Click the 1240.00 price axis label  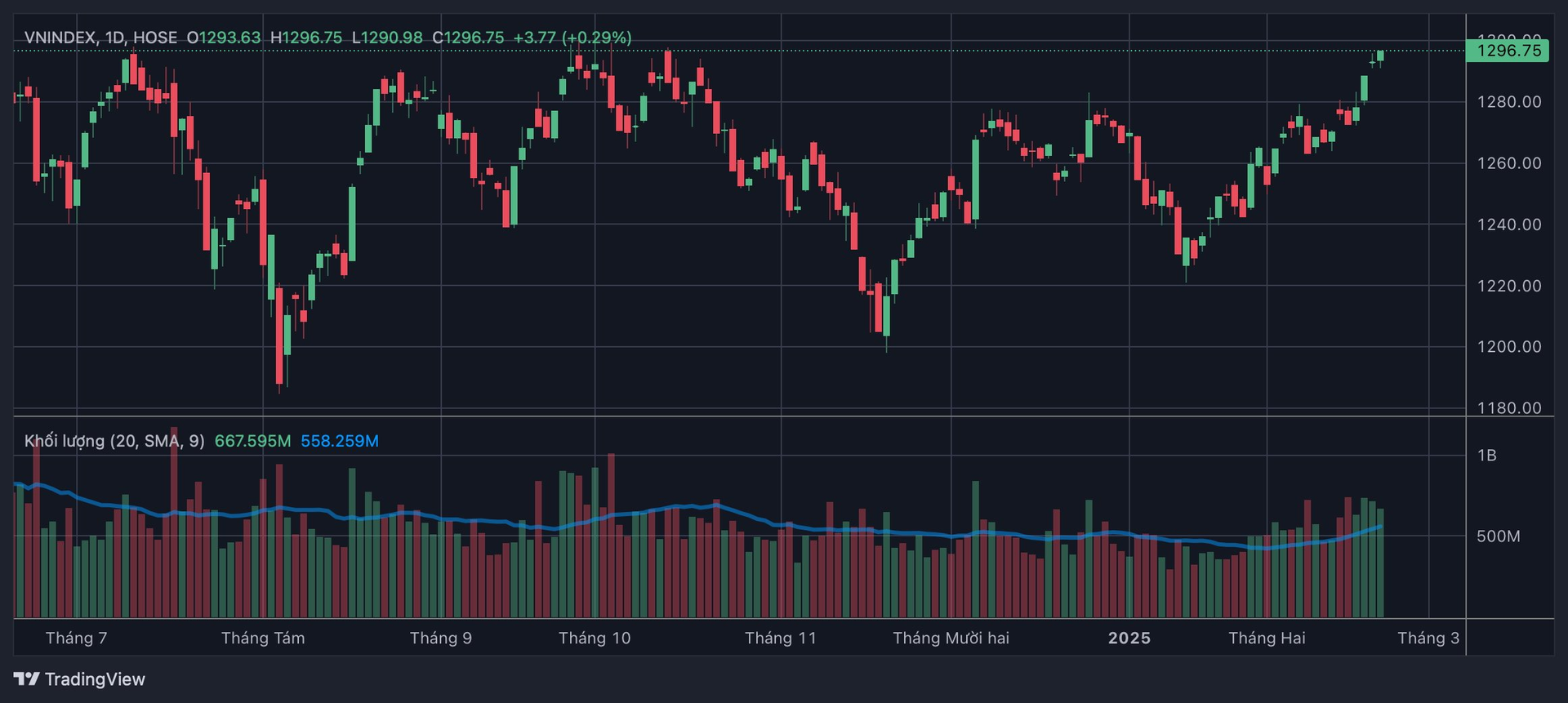pyautogui.click(x=1509, y=225)
